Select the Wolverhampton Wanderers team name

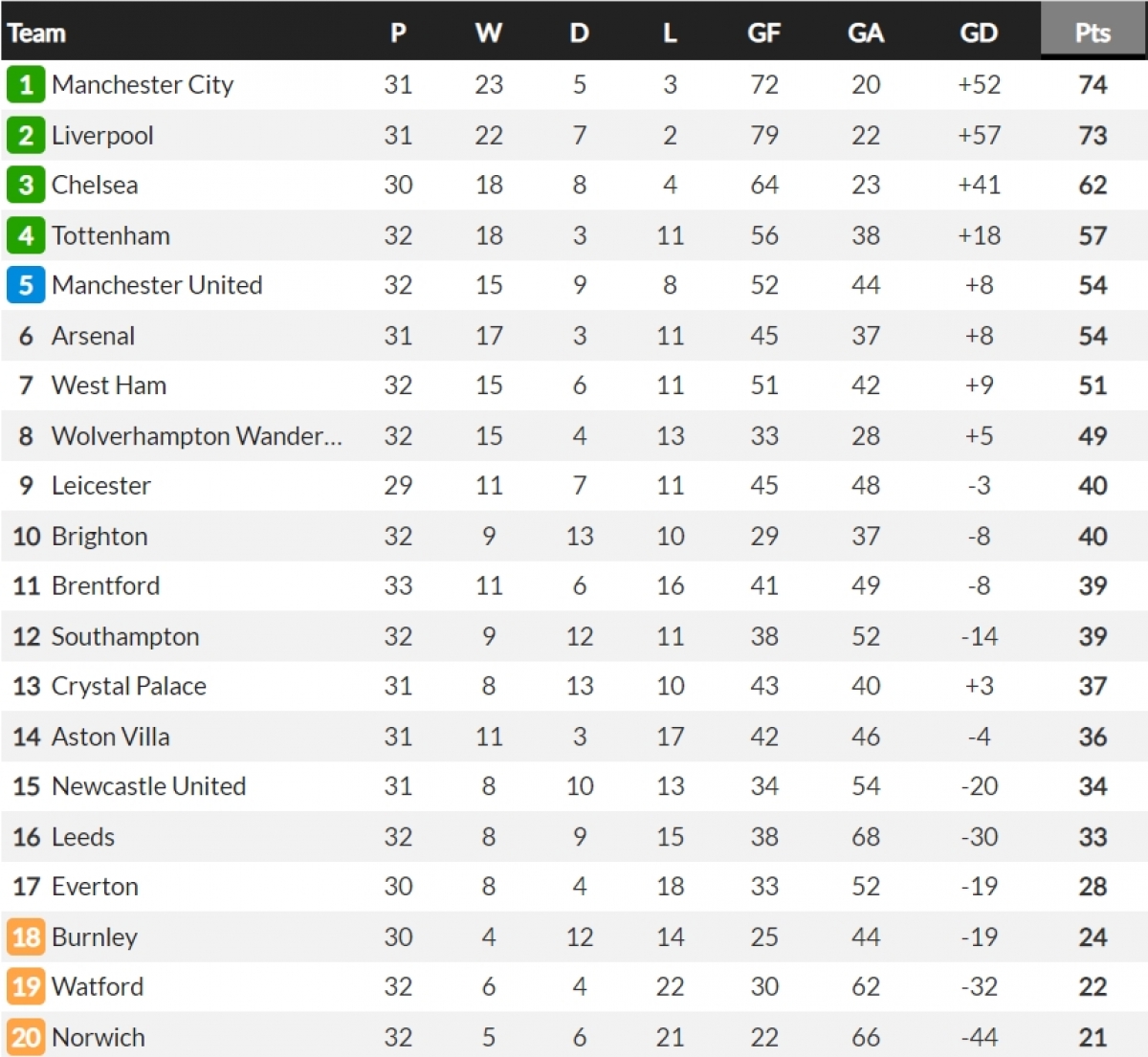(x=196, y=436)
